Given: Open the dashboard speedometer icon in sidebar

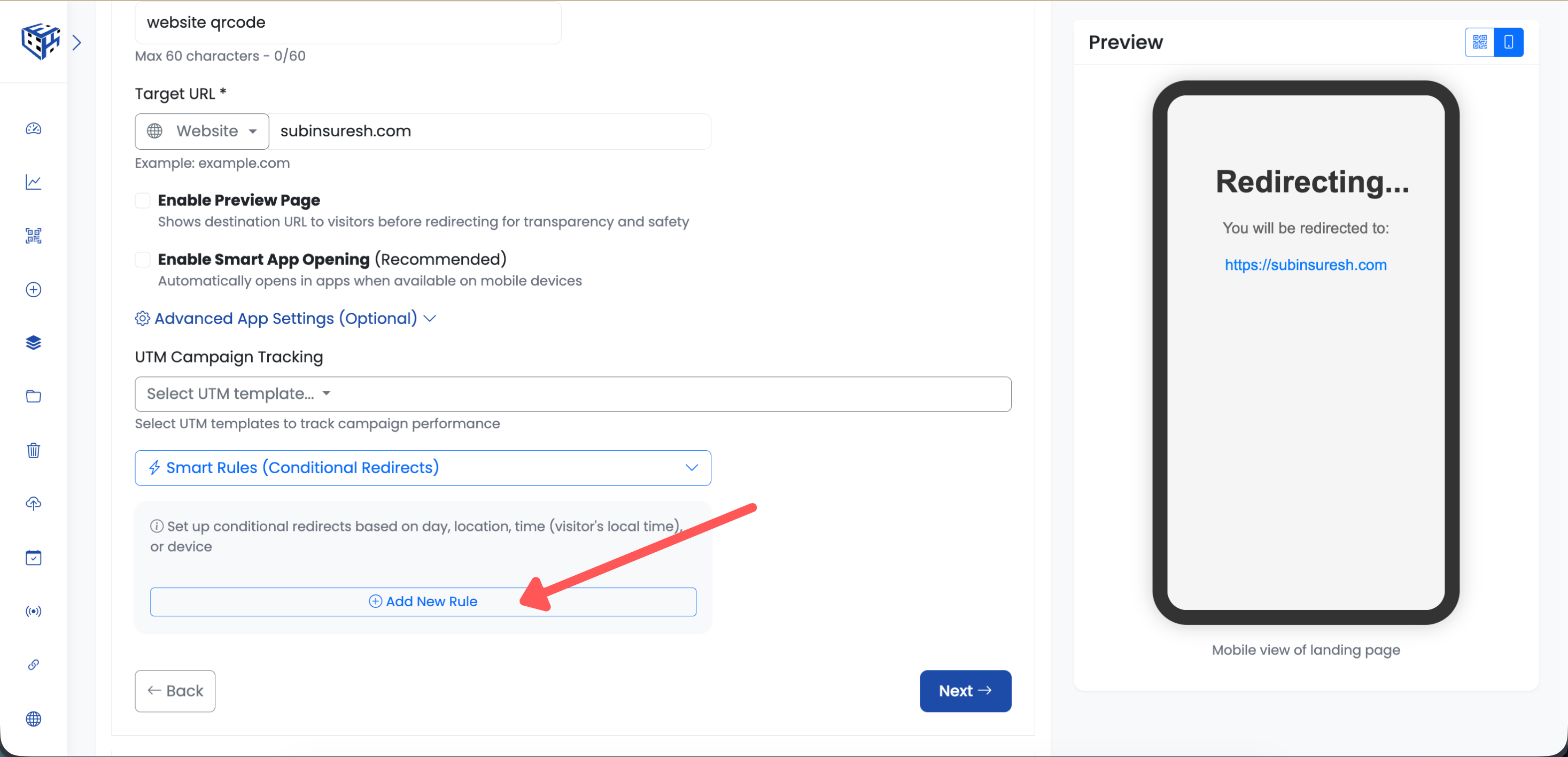Looking at the screenshot, I should pos(34,128).
